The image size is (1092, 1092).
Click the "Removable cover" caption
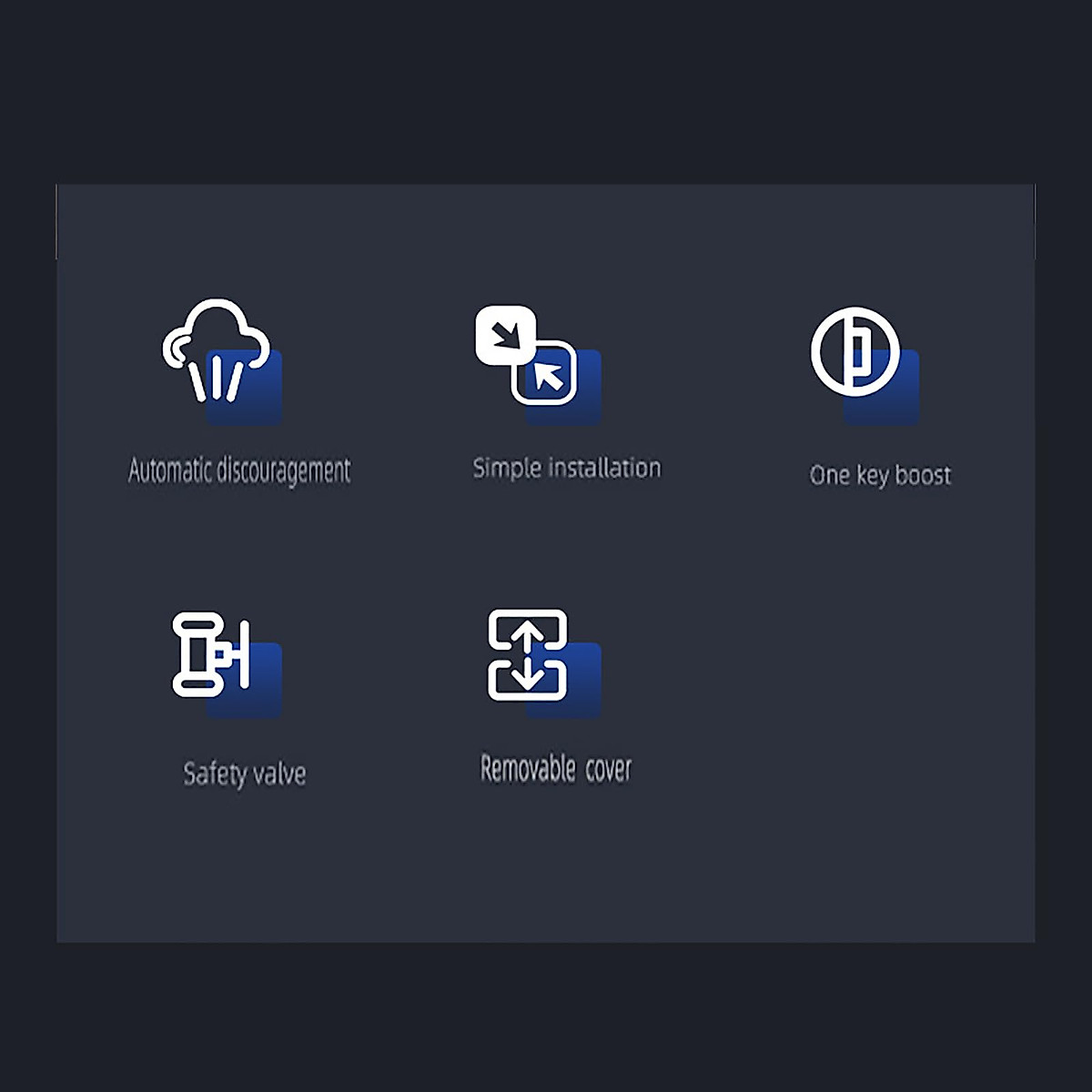[556, 769]
